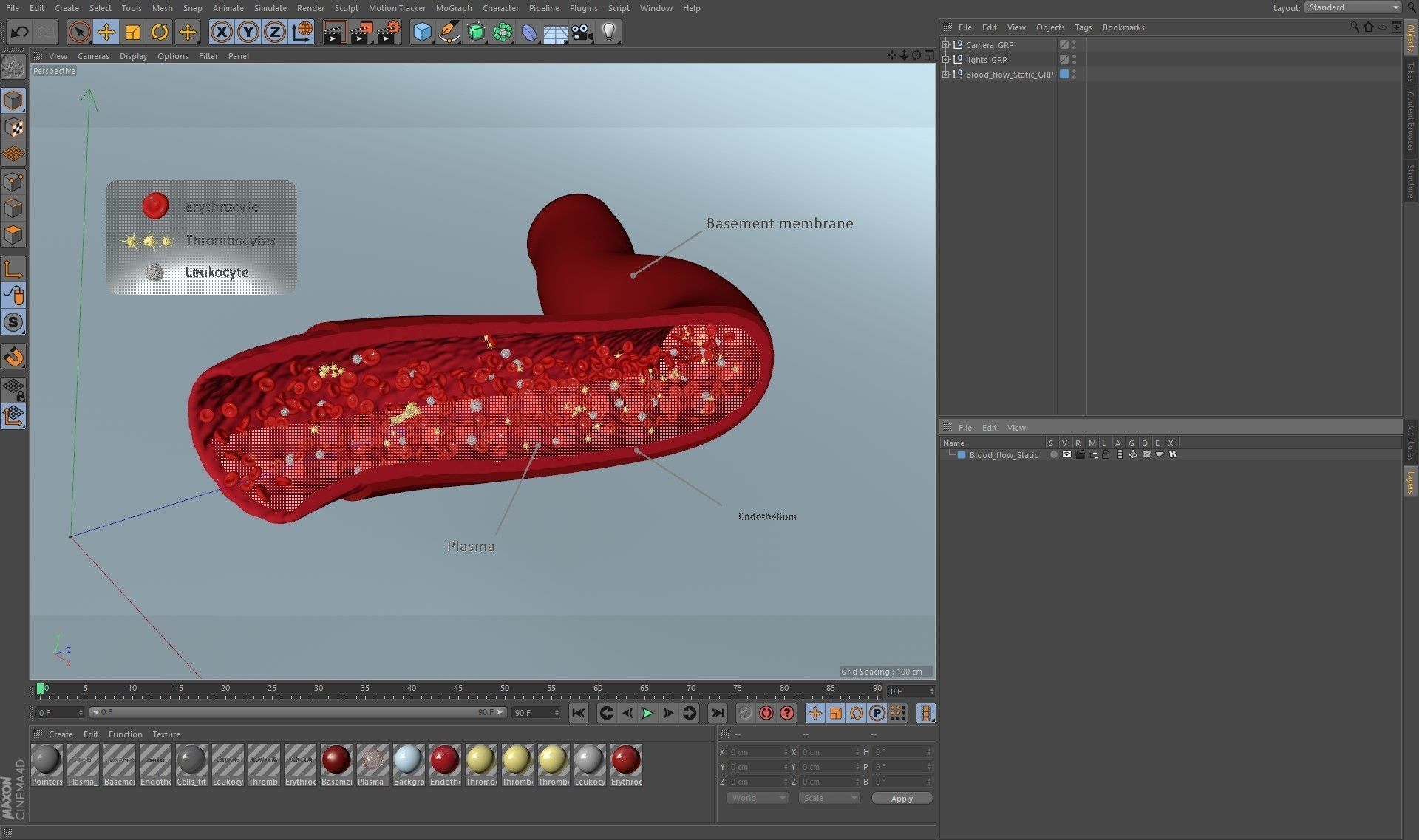This screenshot has width=1419, height=840.
Task: Select dark red Basemei material sphere swatch
Action: tap(336, 759)
